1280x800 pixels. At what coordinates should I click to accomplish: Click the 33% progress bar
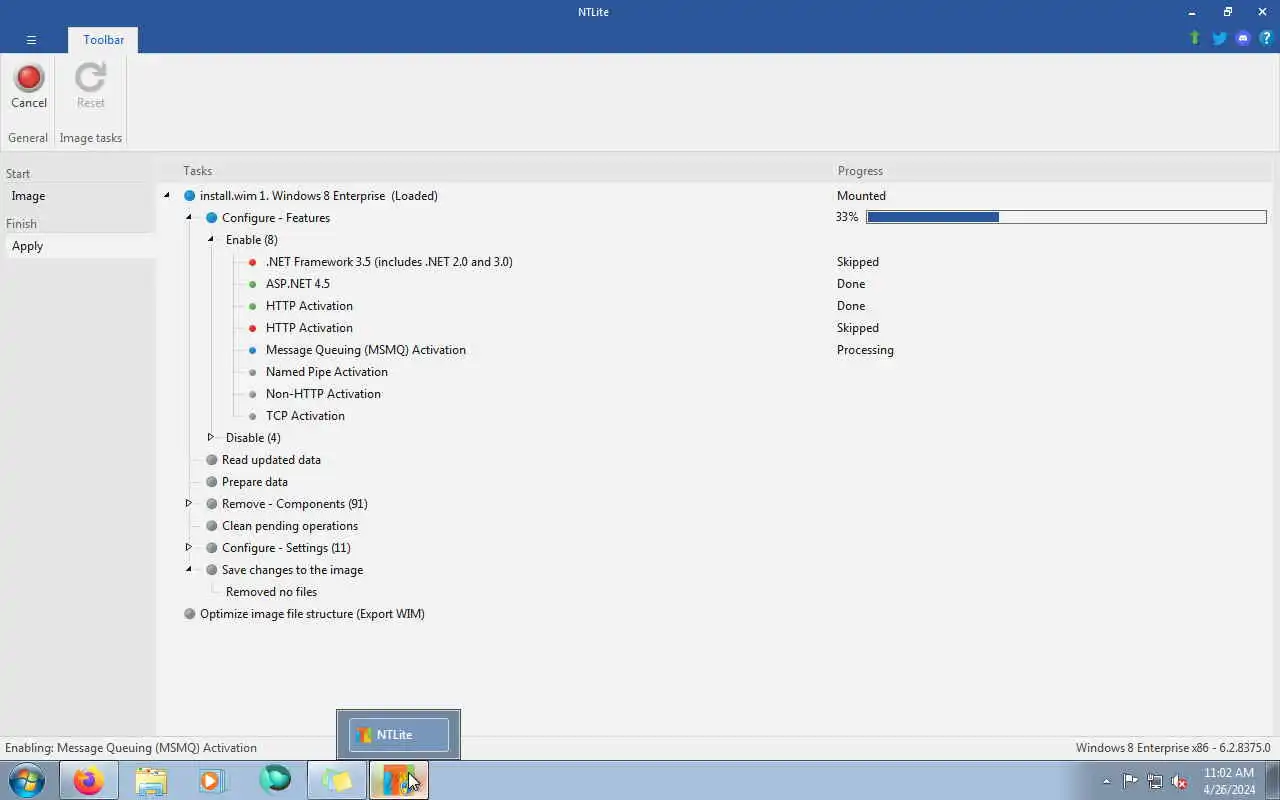click(x=1066, y=217)
